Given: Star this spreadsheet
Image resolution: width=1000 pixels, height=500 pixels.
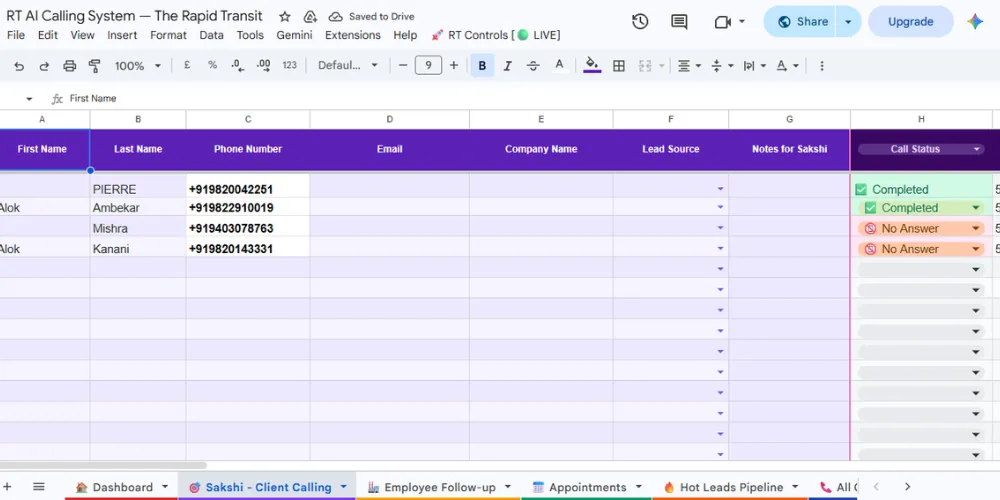Looking at the screenshot, I should [x=285, y=17].
